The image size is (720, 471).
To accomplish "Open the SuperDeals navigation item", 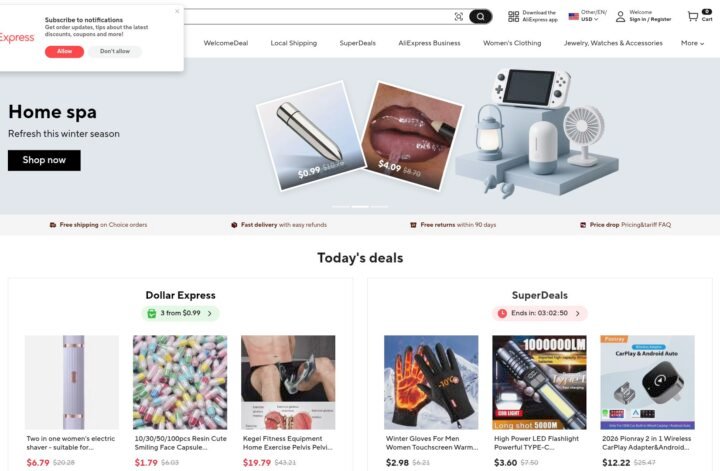I will (x=357, y=43).
